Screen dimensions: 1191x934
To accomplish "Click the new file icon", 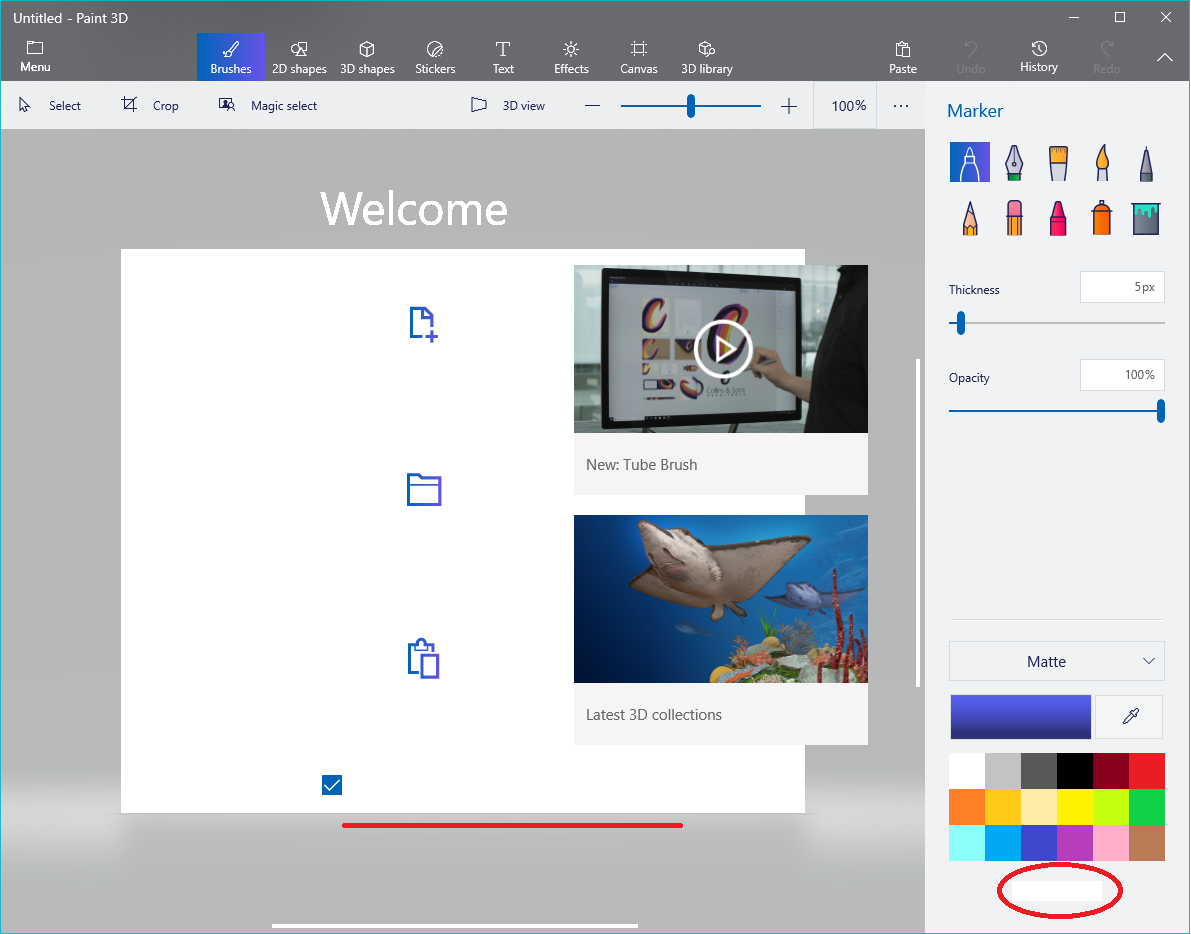I will (x=424, y=325).
